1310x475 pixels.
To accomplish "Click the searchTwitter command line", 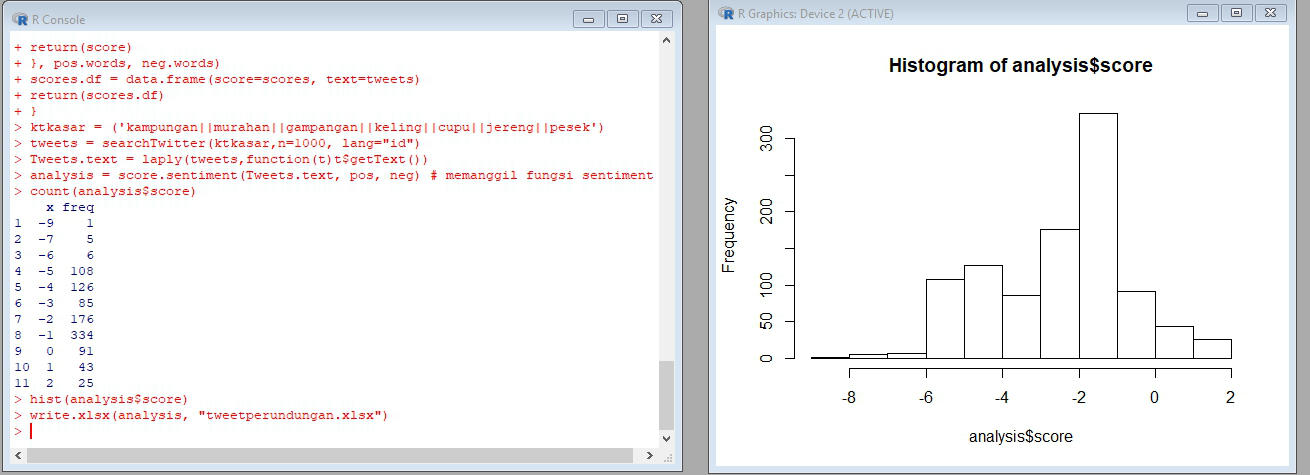I will click(x=217, y=143).
